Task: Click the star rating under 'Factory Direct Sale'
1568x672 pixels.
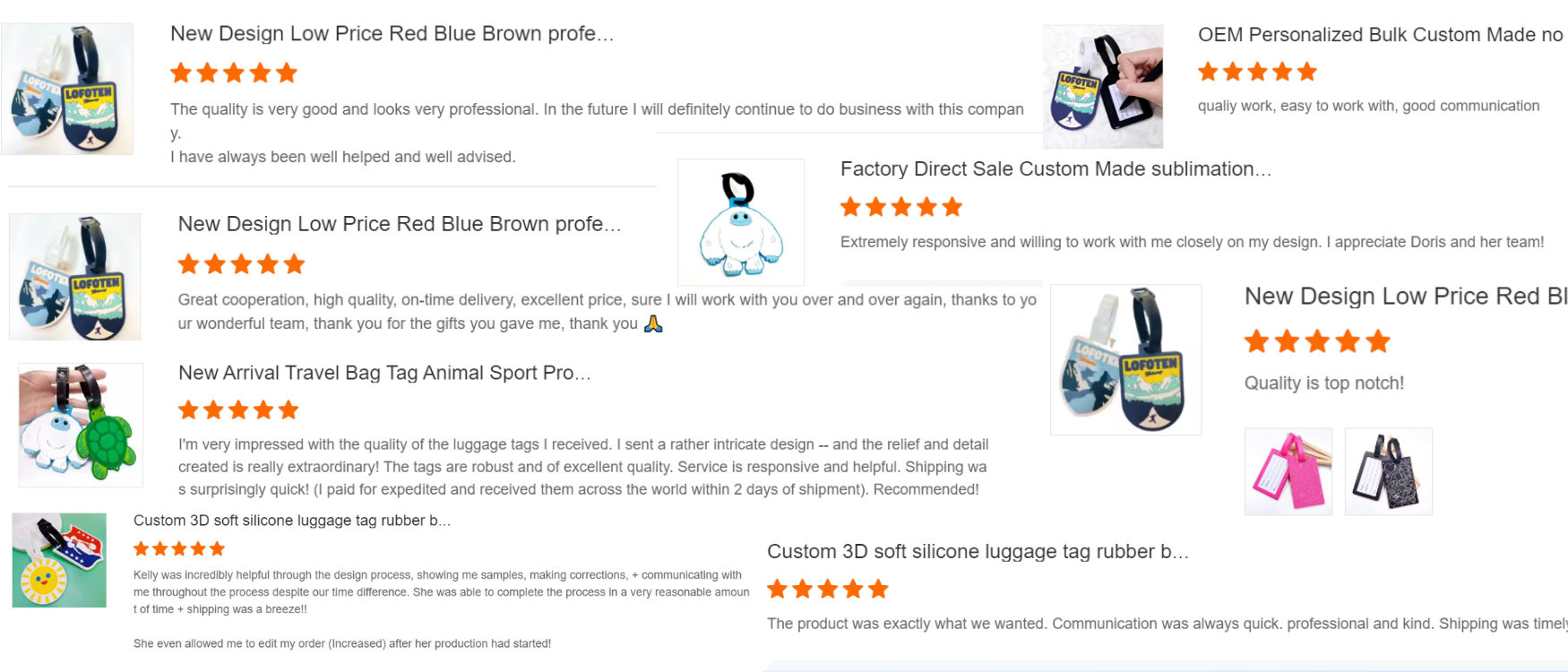Action: click(901, 207)
